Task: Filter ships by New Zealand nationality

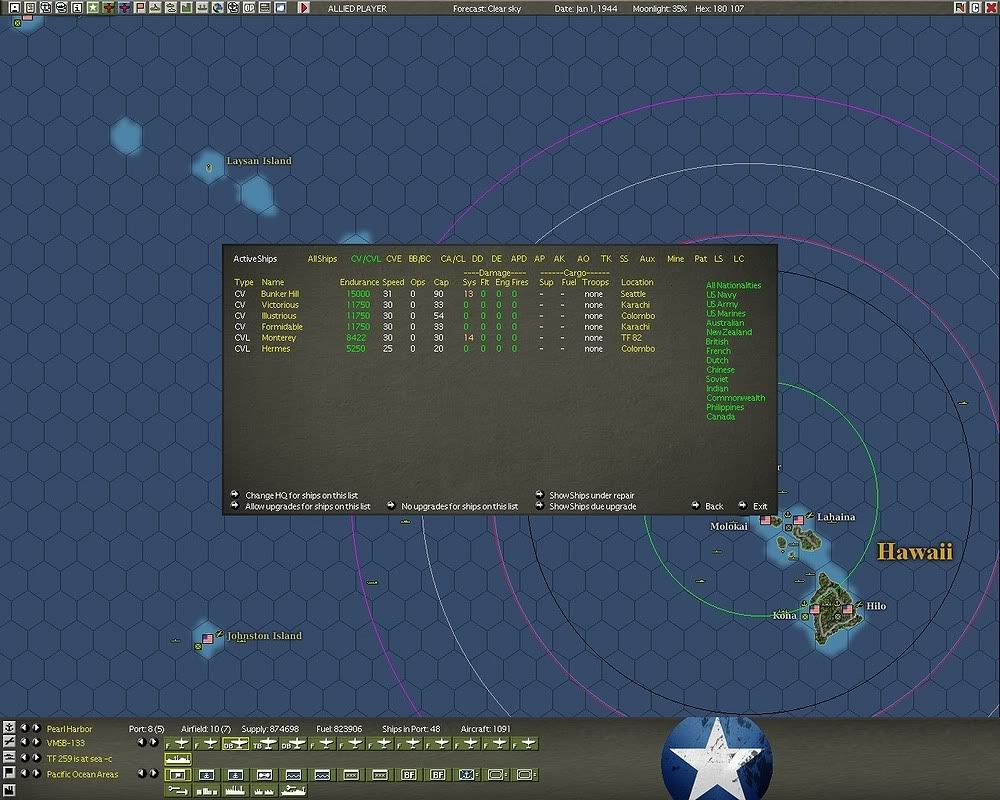Action: tap(729, 332)
